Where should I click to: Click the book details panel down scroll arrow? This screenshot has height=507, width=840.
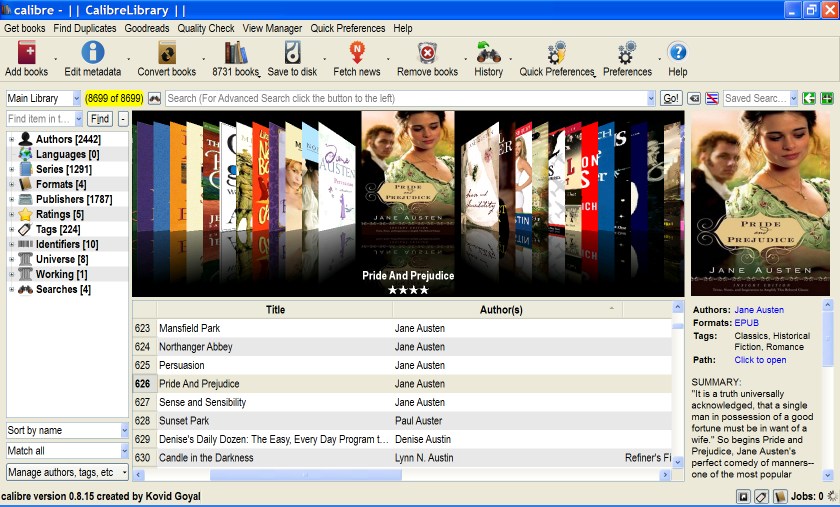point(828,475)
